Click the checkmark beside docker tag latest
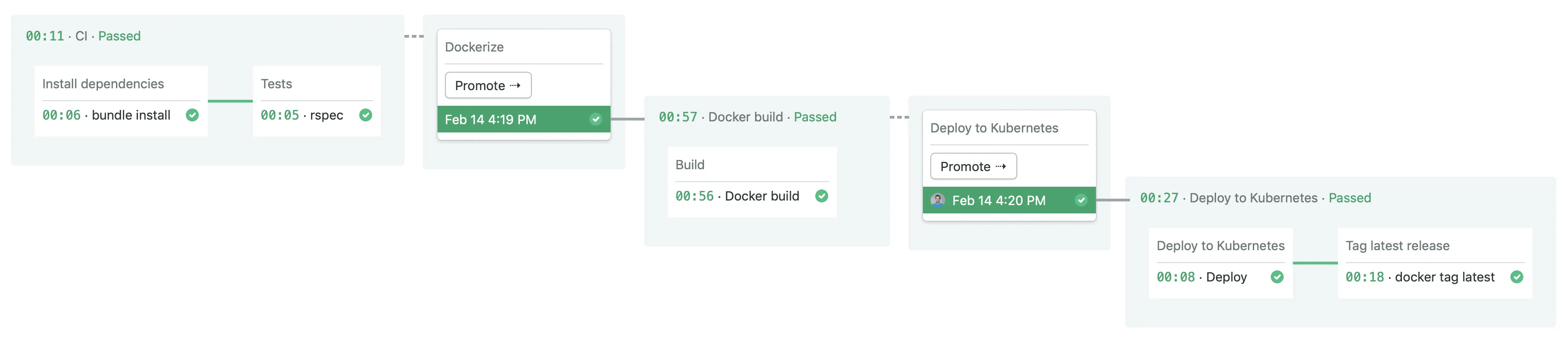 [x=1517, y=277]
